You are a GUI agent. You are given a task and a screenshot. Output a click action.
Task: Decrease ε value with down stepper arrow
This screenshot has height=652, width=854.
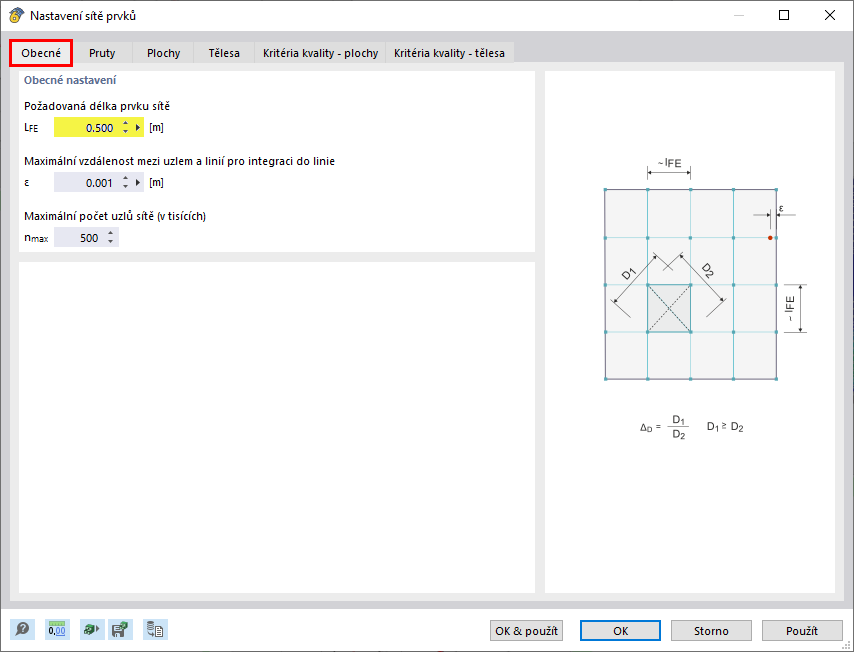click(x=125, y=187)
